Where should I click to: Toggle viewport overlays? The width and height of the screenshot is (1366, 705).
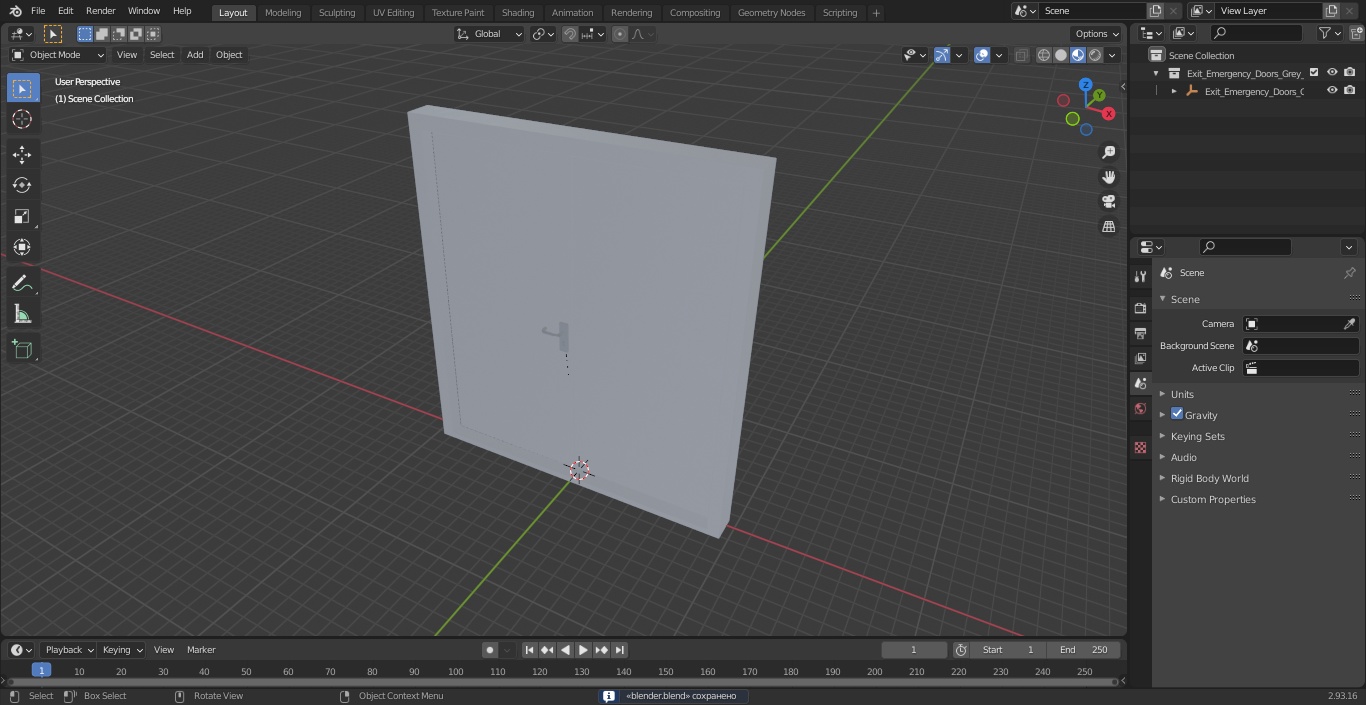click(982, 55)
